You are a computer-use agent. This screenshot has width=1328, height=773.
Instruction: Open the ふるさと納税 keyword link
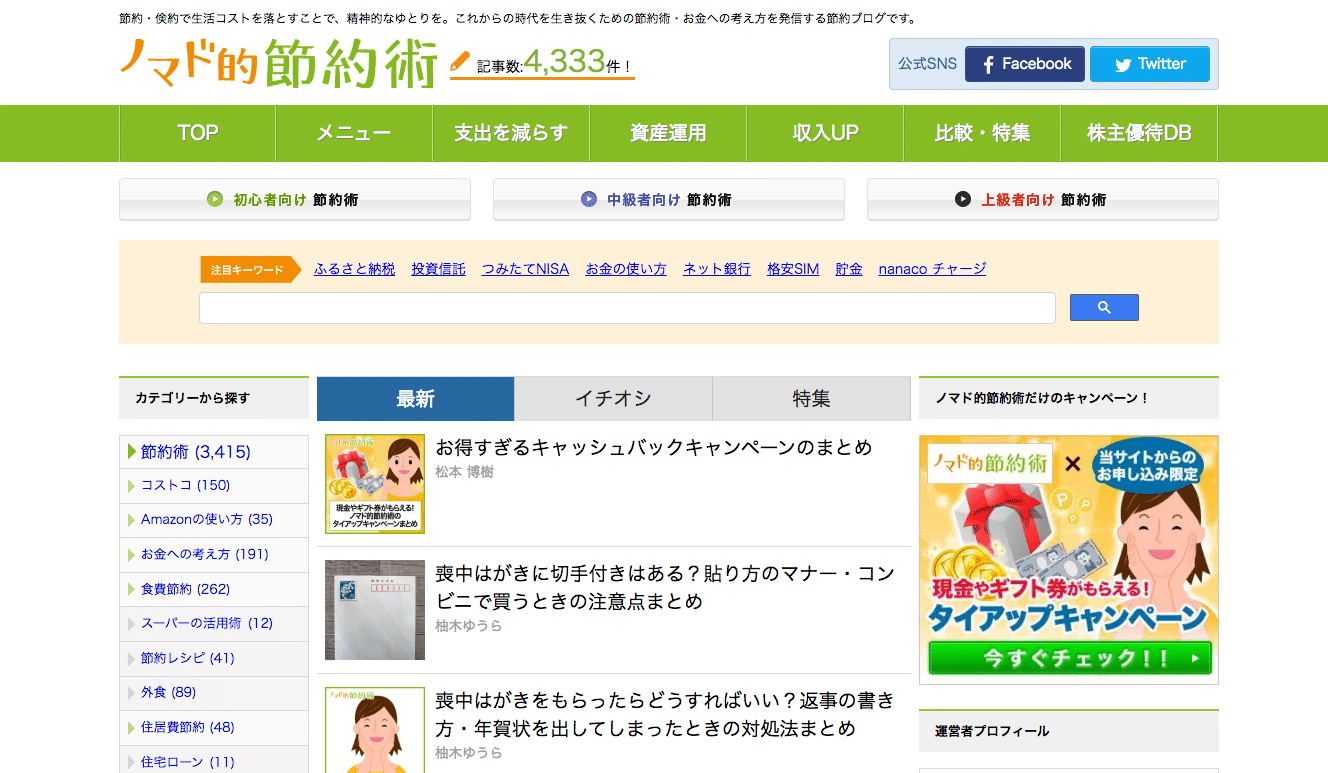[x=354, y=269]
